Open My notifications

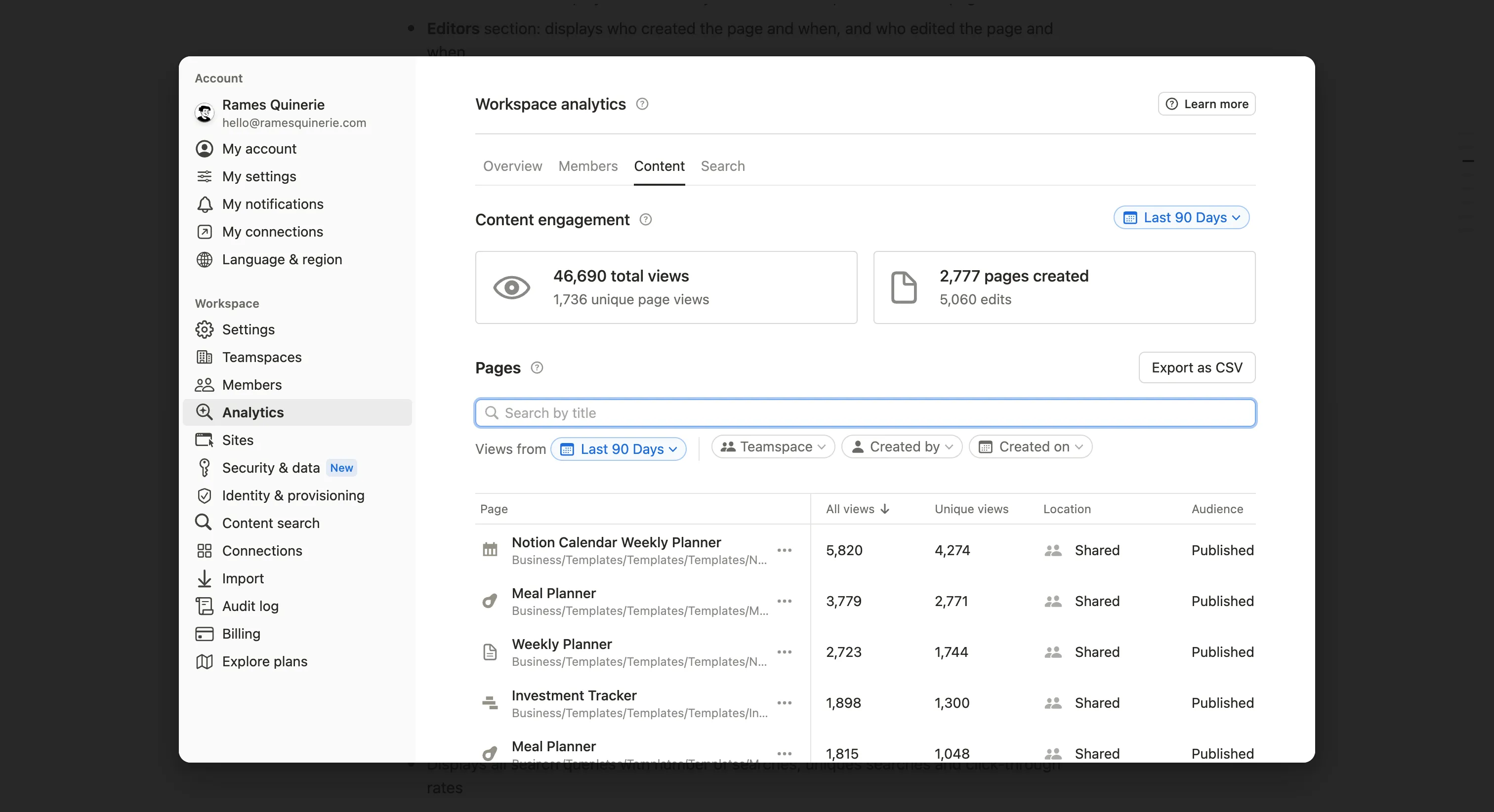coord(297,204)
